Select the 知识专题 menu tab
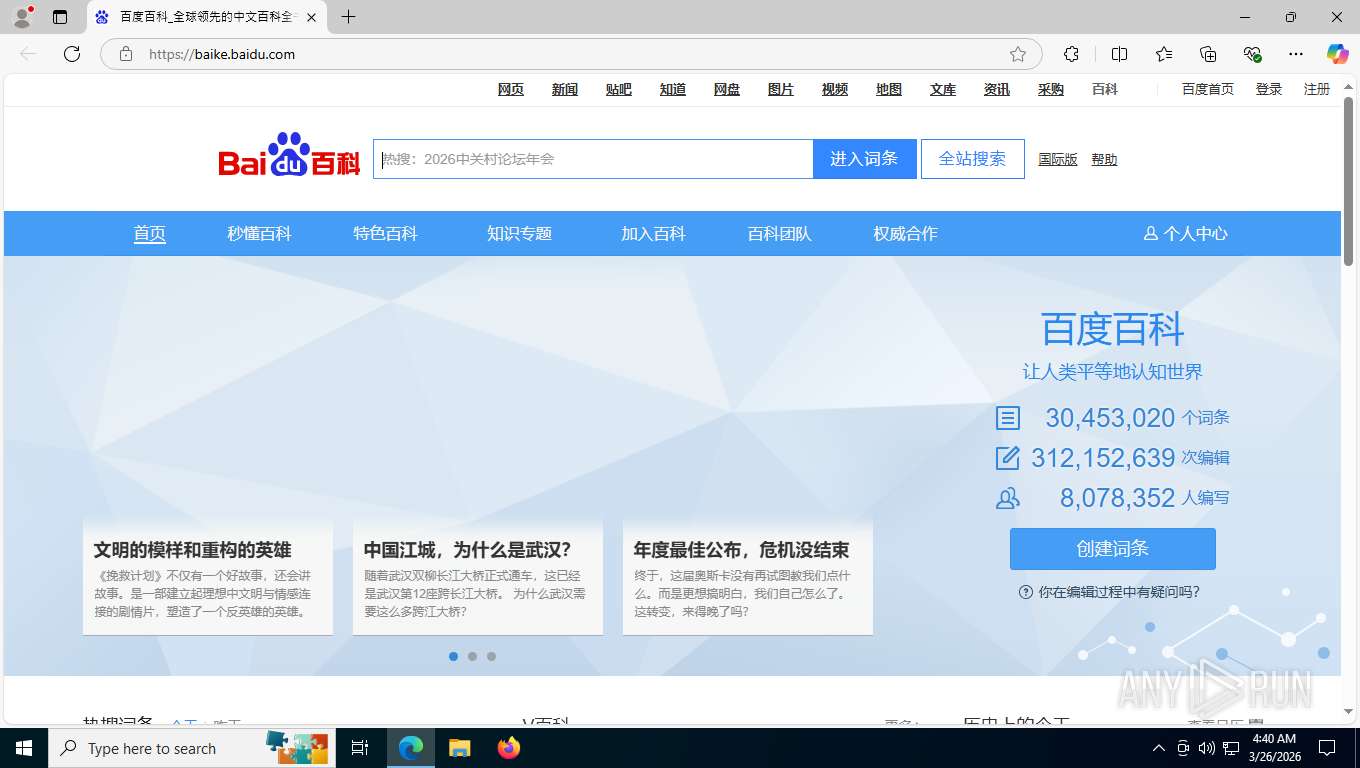This screenshot has width=1360, height=768. pyautogui.click(x=519, y=233)
